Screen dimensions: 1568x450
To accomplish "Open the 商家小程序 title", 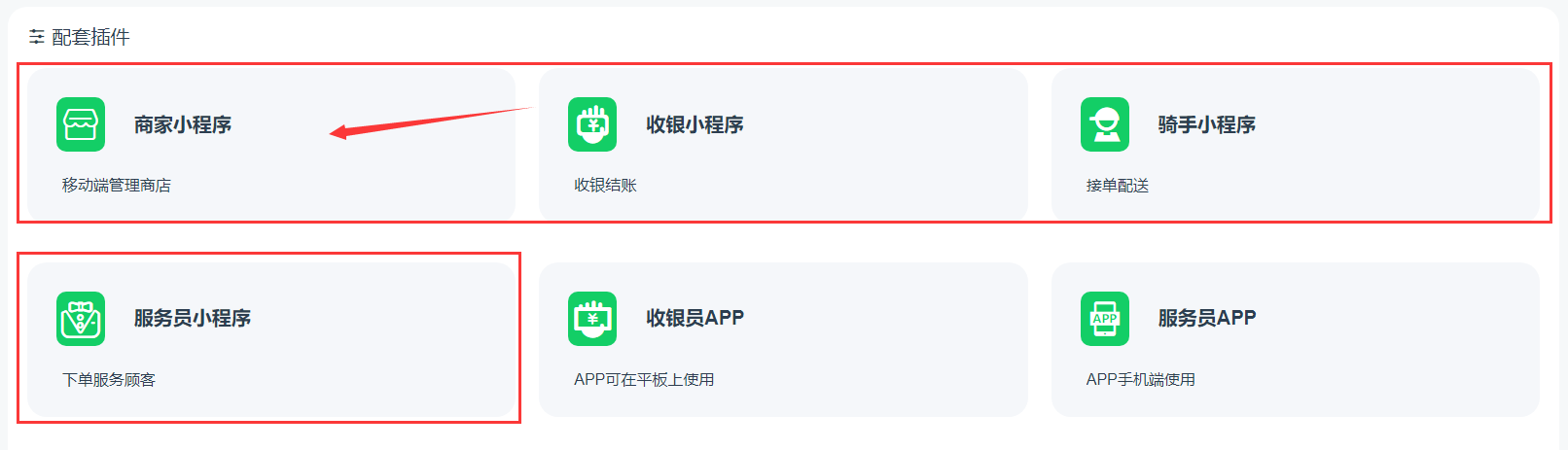I will pos(183,124).
